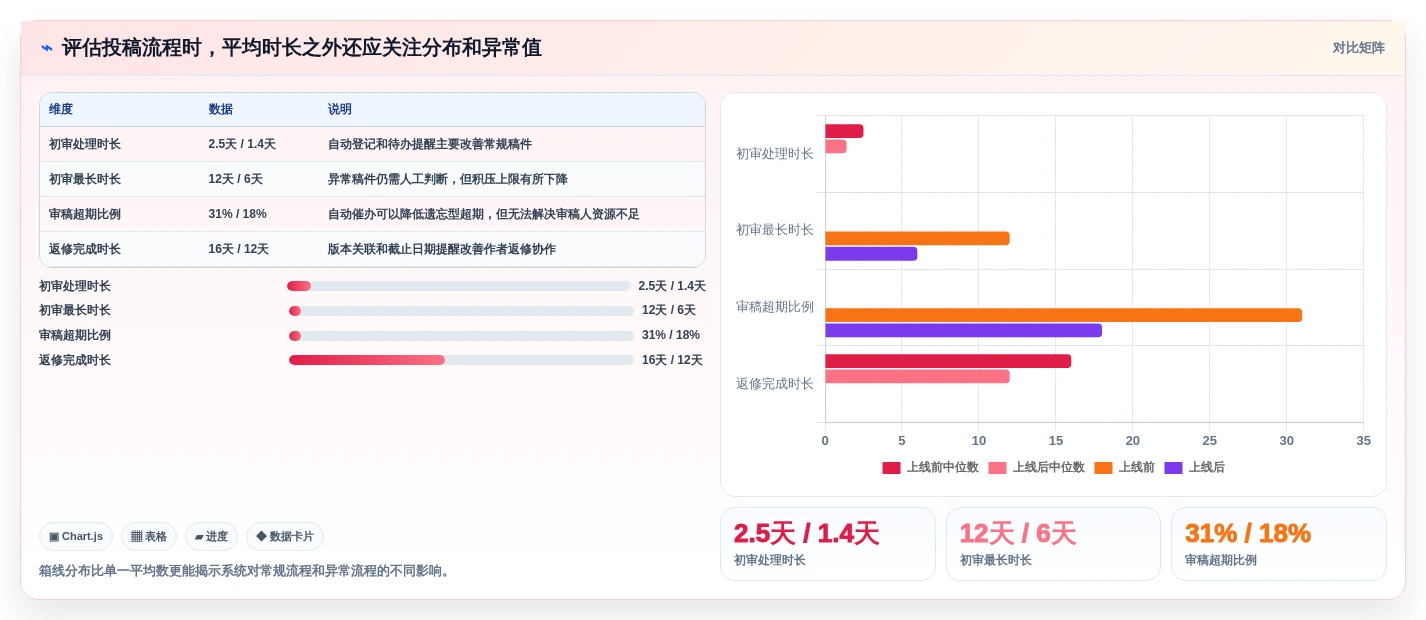Click the 说明 column header
This screenshot has width=1426, height=620.
340,109
